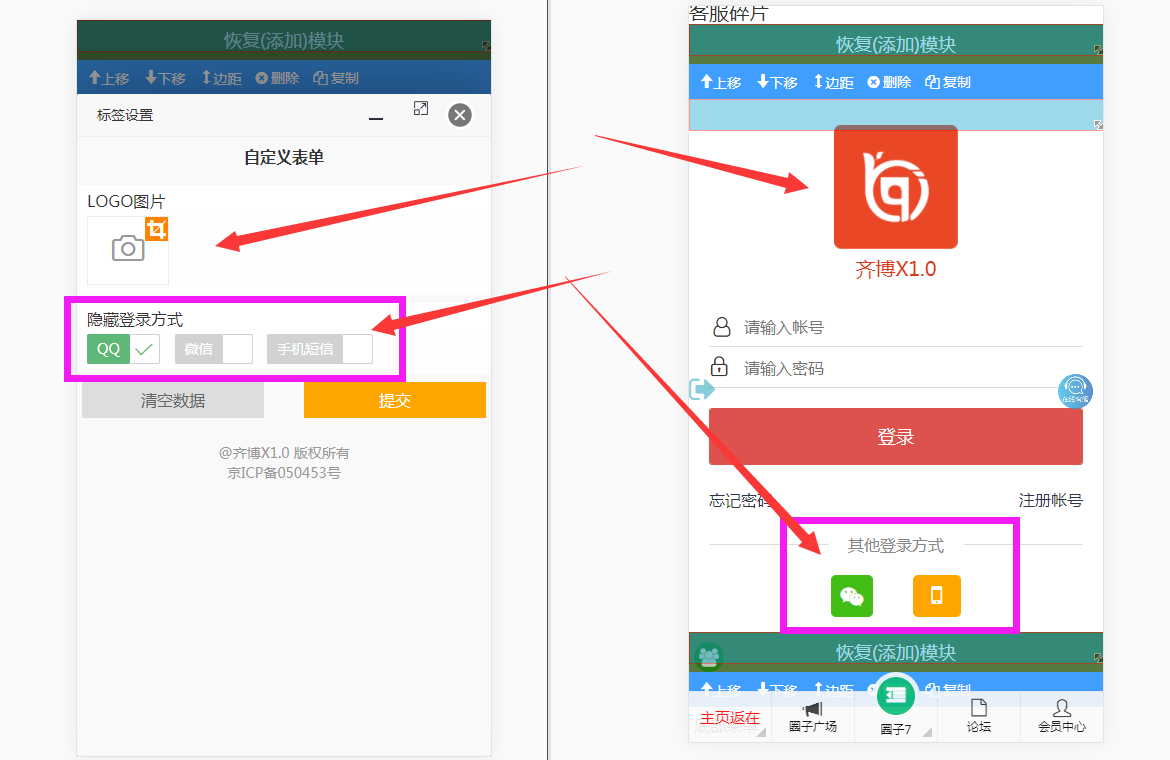Open 圈子广场 in the bottom navigation

point(812,716)
